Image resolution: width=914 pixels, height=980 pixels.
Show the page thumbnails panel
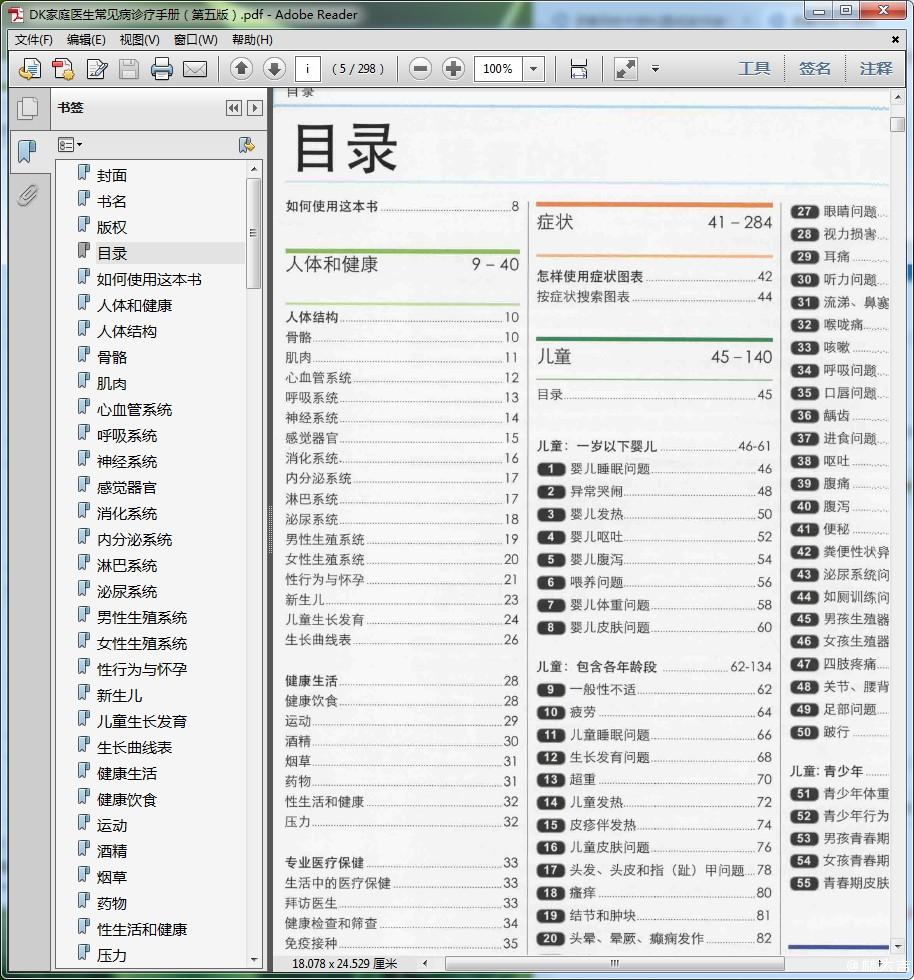pyautogui.click(x=27, y=108)
